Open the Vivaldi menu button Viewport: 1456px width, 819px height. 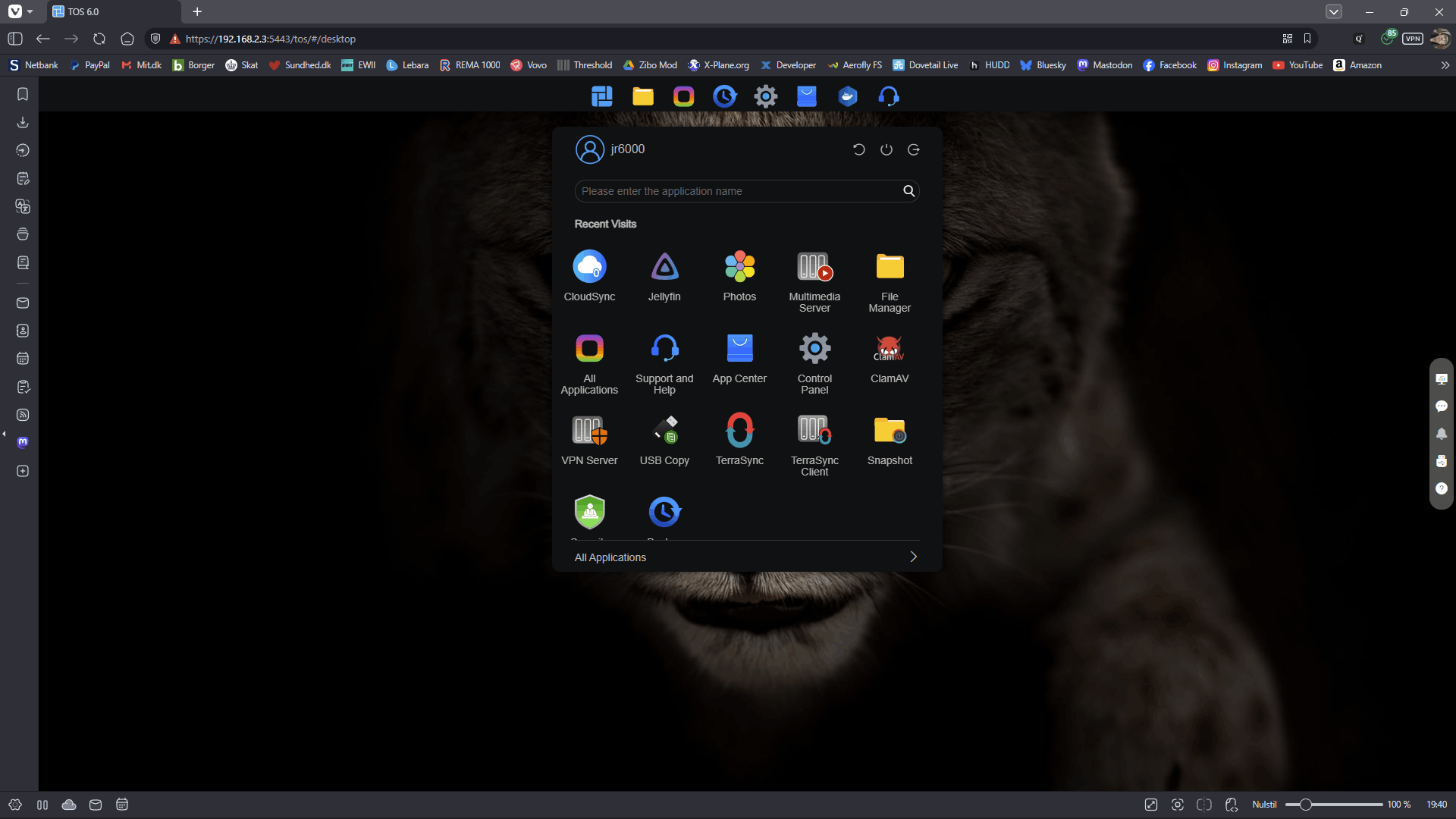pyautogui.click(x=14, y=11)
